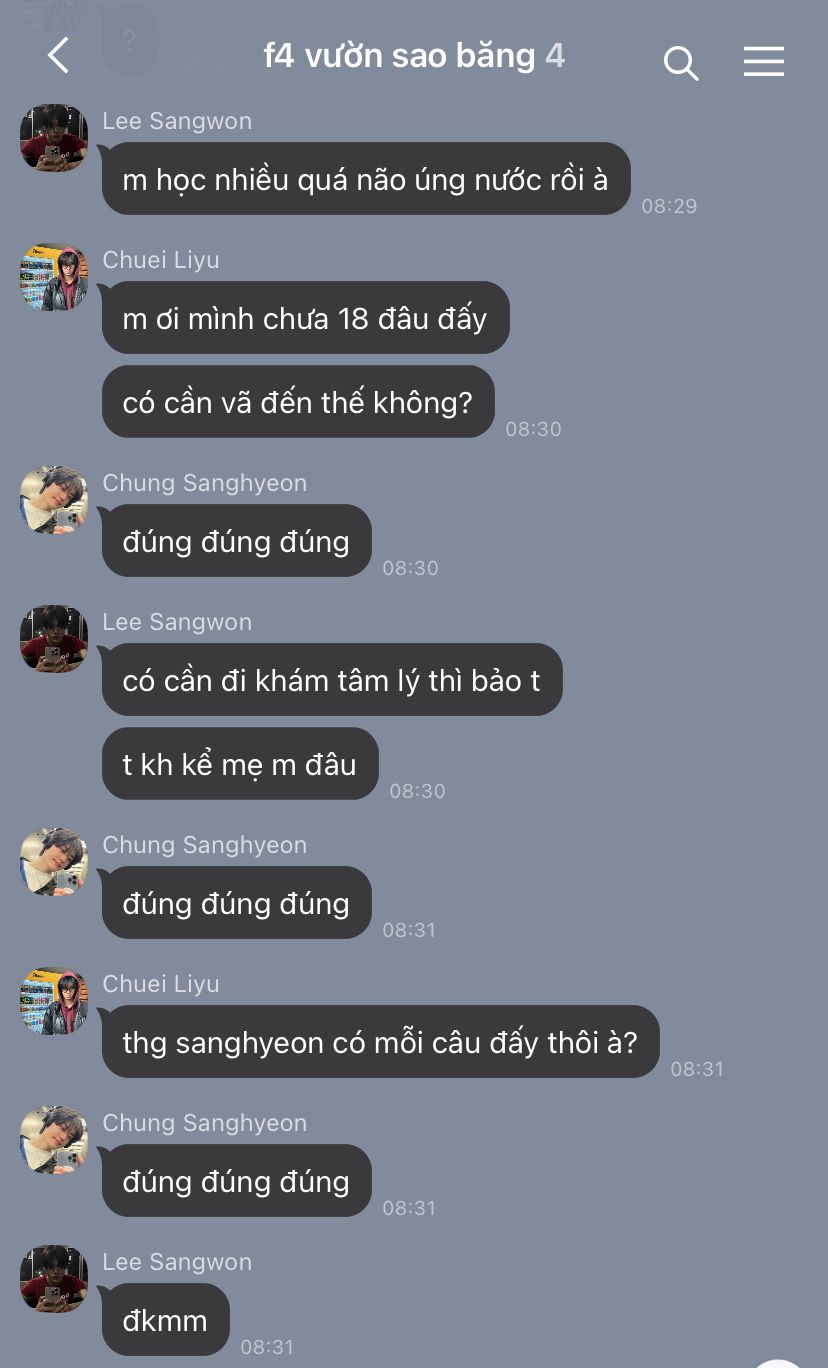828x1368 pixels.
Task: Open Chung Sanghyeon's avatar at the 08:30 message
Action: [54, 500]
